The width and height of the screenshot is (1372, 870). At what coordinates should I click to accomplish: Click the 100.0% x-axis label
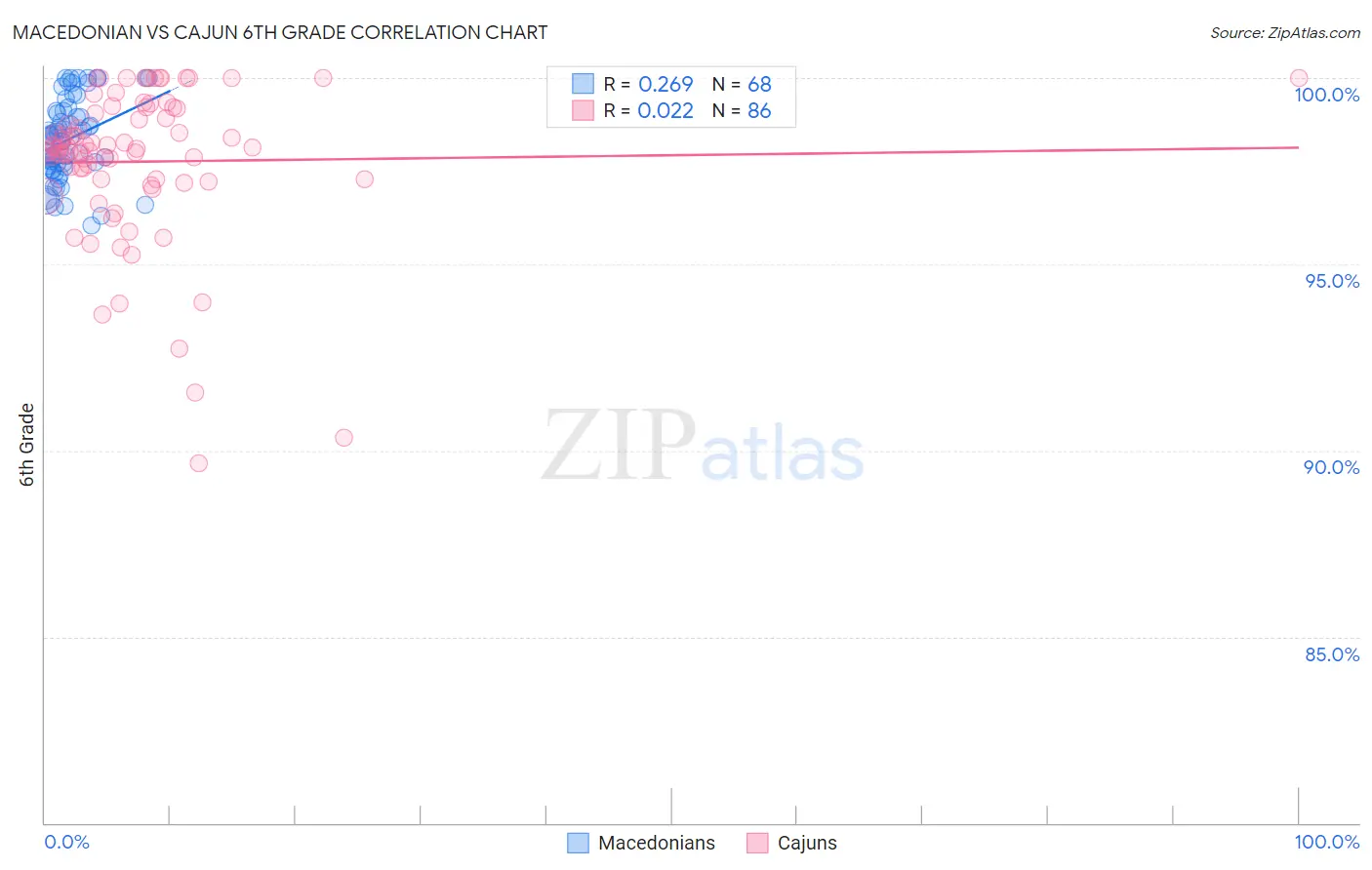[1327, 842]
